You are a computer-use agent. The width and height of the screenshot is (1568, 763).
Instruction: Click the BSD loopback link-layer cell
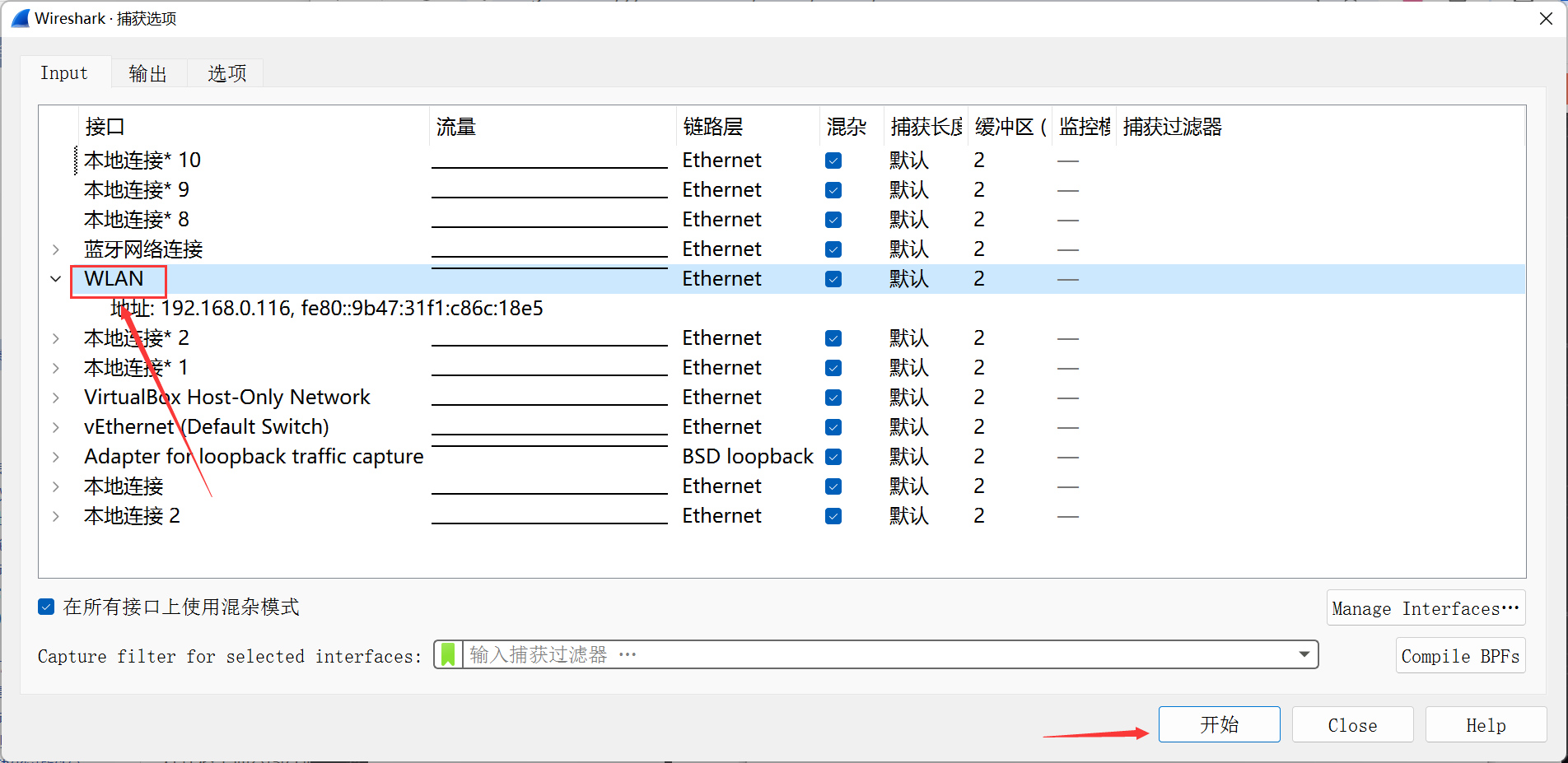748,457
